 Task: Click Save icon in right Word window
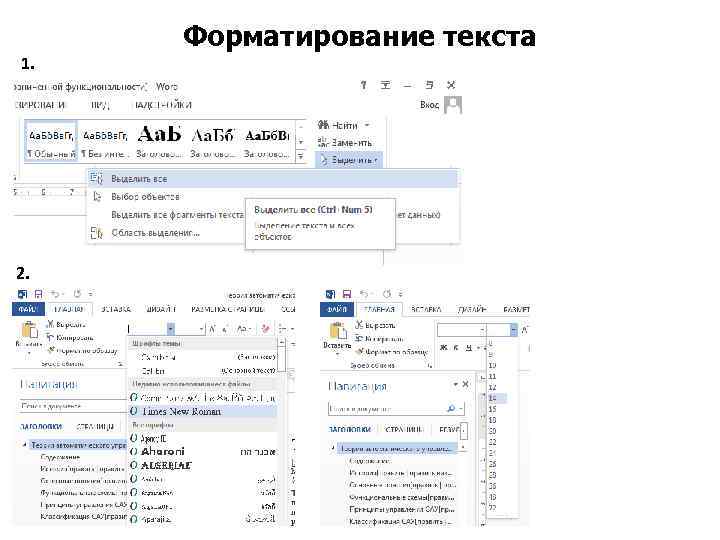point(347,294)
